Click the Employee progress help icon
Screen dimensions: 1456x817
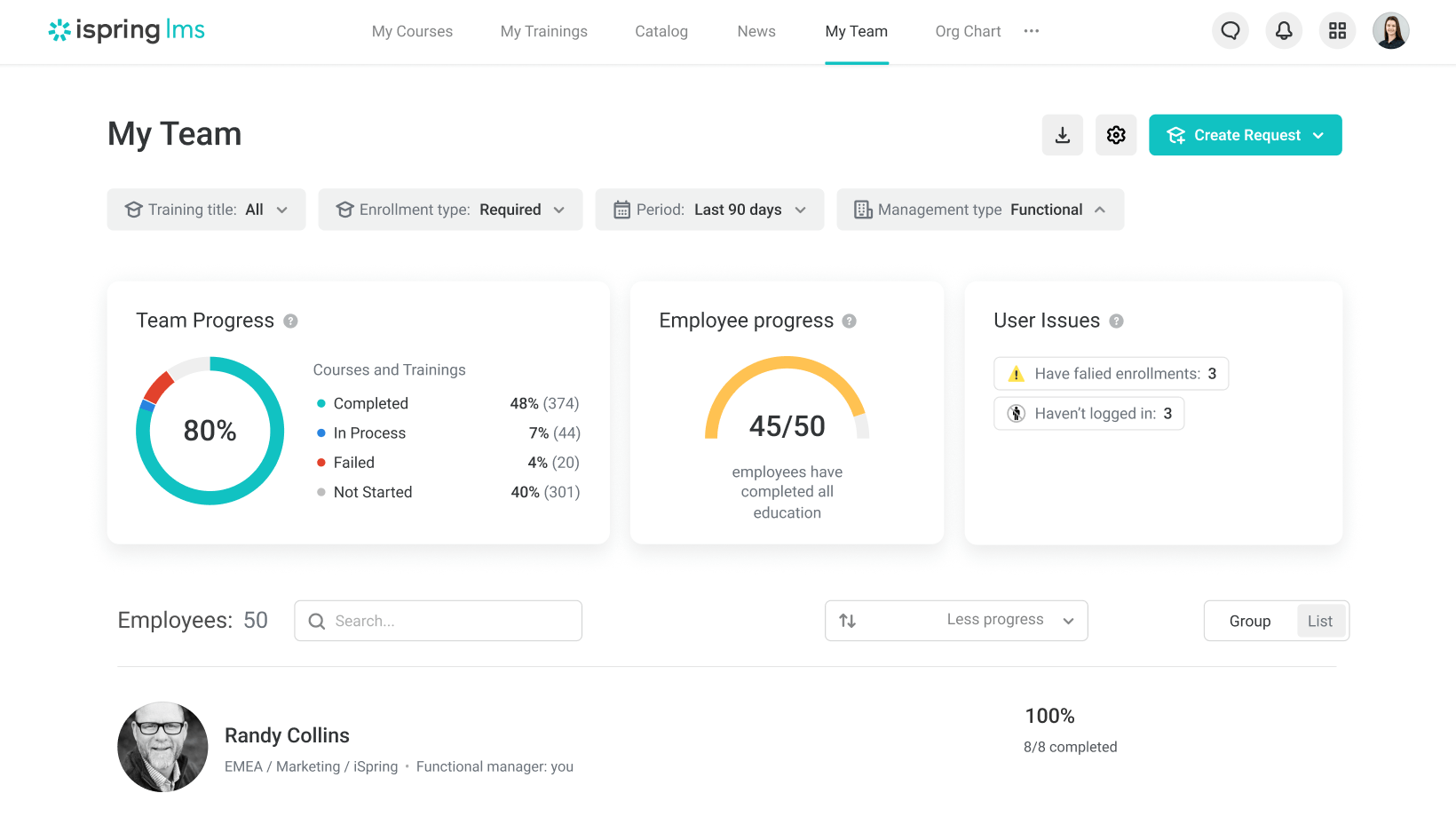pyautogui.click(x=850, y=321)
